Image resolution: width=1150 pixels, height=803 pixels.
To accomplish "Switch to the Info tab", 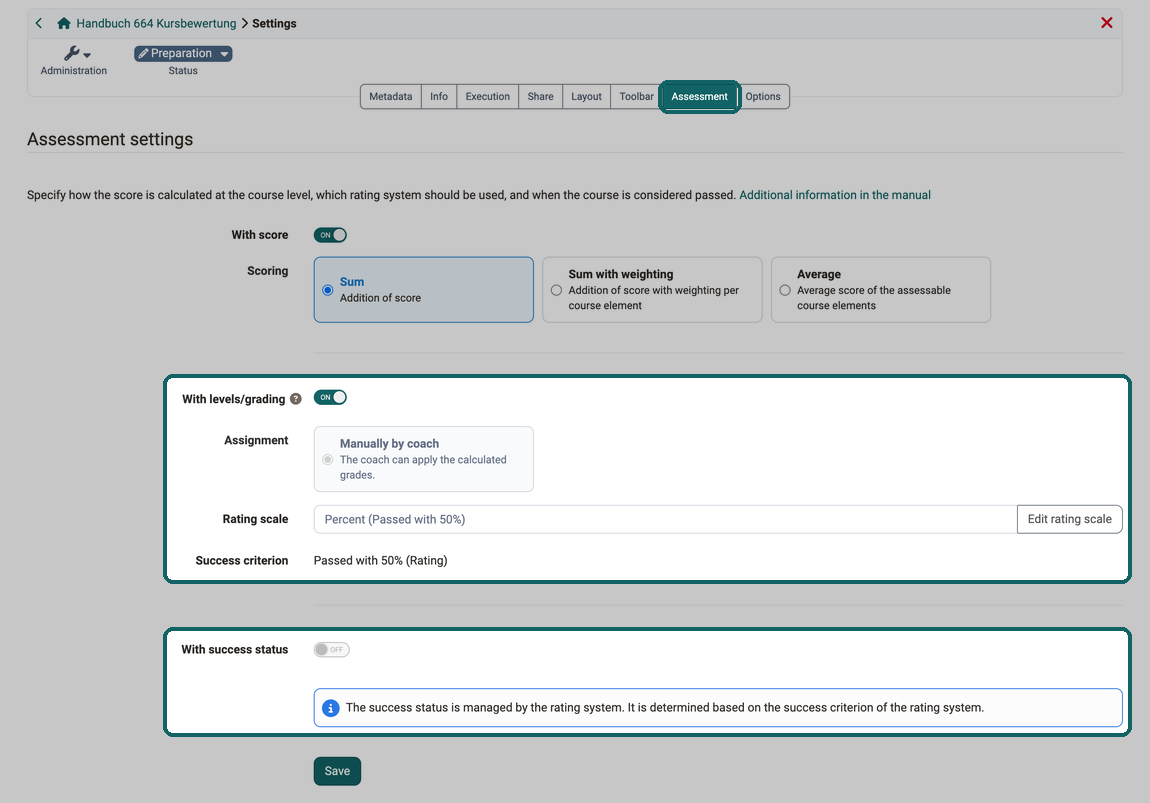I will (x=439, y=97).
